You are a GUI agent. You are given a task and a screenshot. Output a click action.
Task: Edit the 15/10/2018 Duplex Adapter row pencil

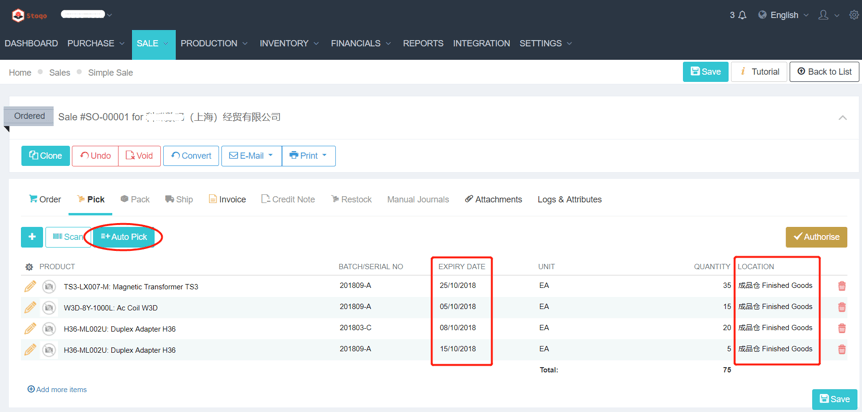click(x=30, y=349)
